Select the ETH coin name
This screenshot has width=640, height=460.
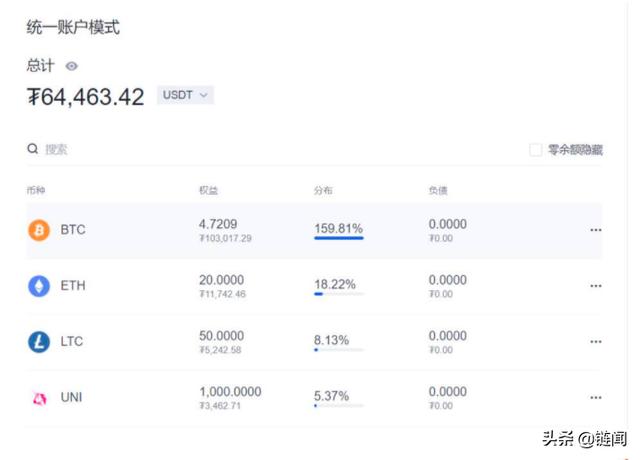click(73, 286)
